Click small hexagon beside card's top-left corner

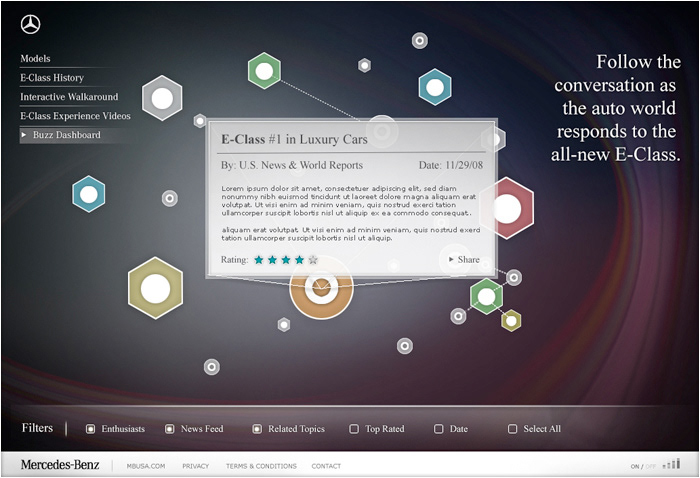click(200, 121)
